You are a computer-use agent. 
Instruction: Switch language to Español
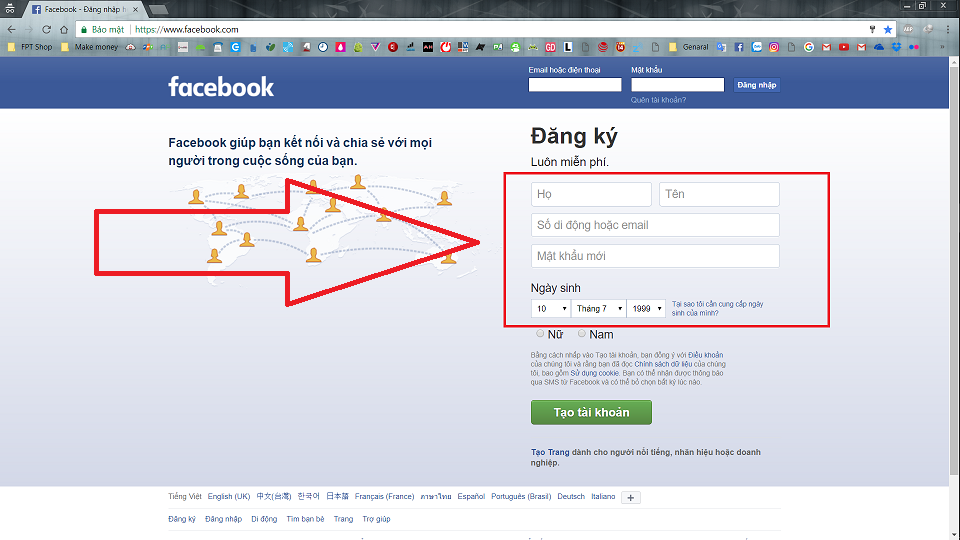coord(471,497)
